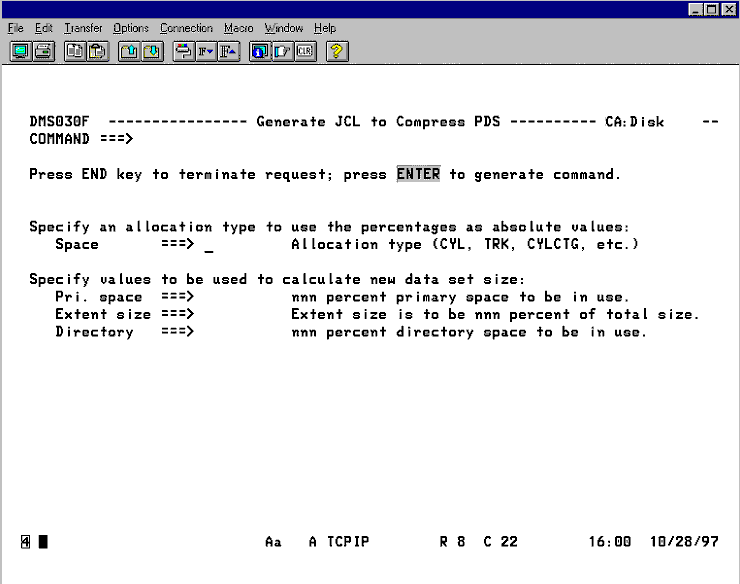The height and width of the screenshot is (584, 740).
Task: Click the yellow question mark help icon
Action: coord(337,51)
